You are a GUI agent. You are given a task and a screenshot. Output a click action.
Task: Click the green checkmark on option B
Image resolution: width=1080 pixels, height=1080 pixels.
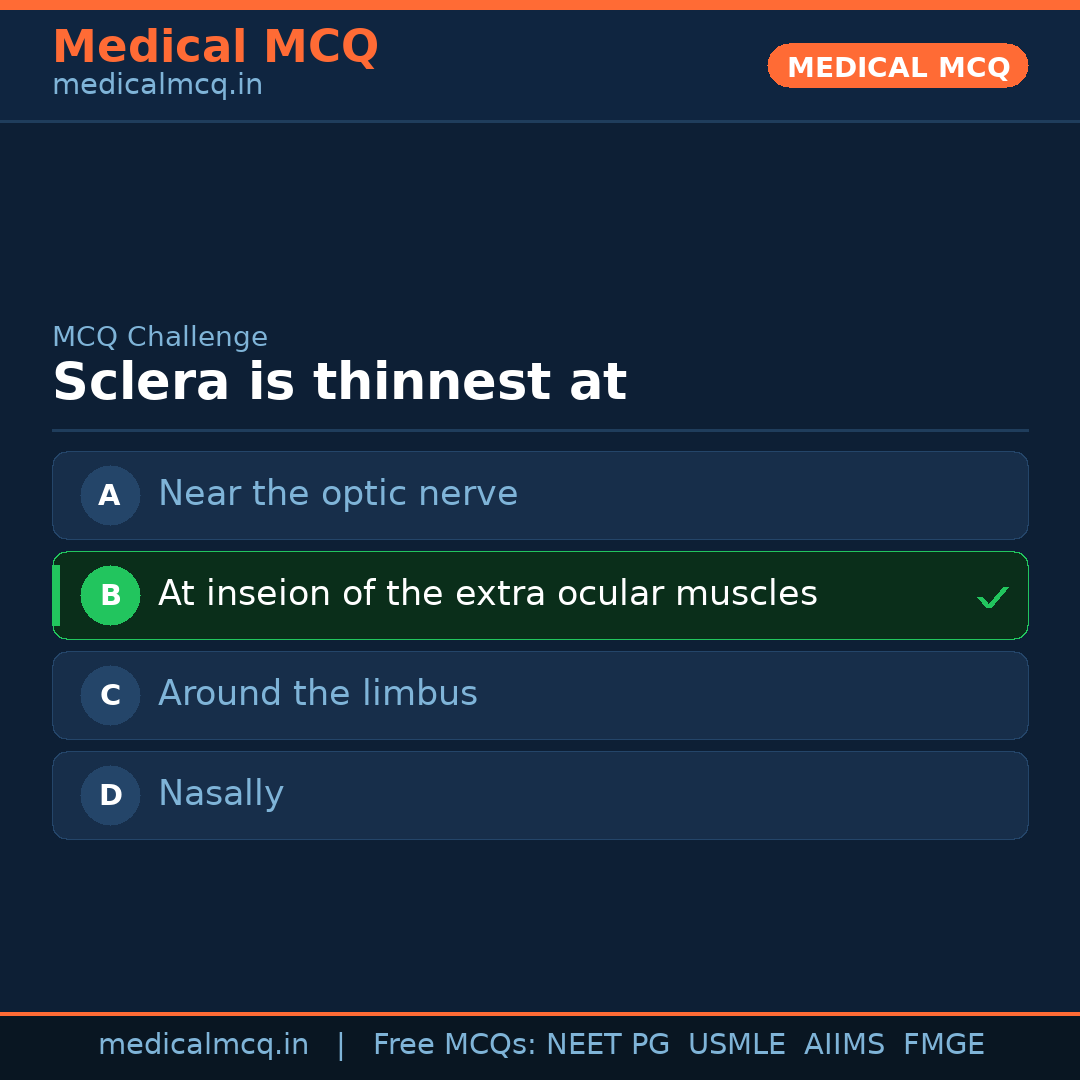point(992,598)
